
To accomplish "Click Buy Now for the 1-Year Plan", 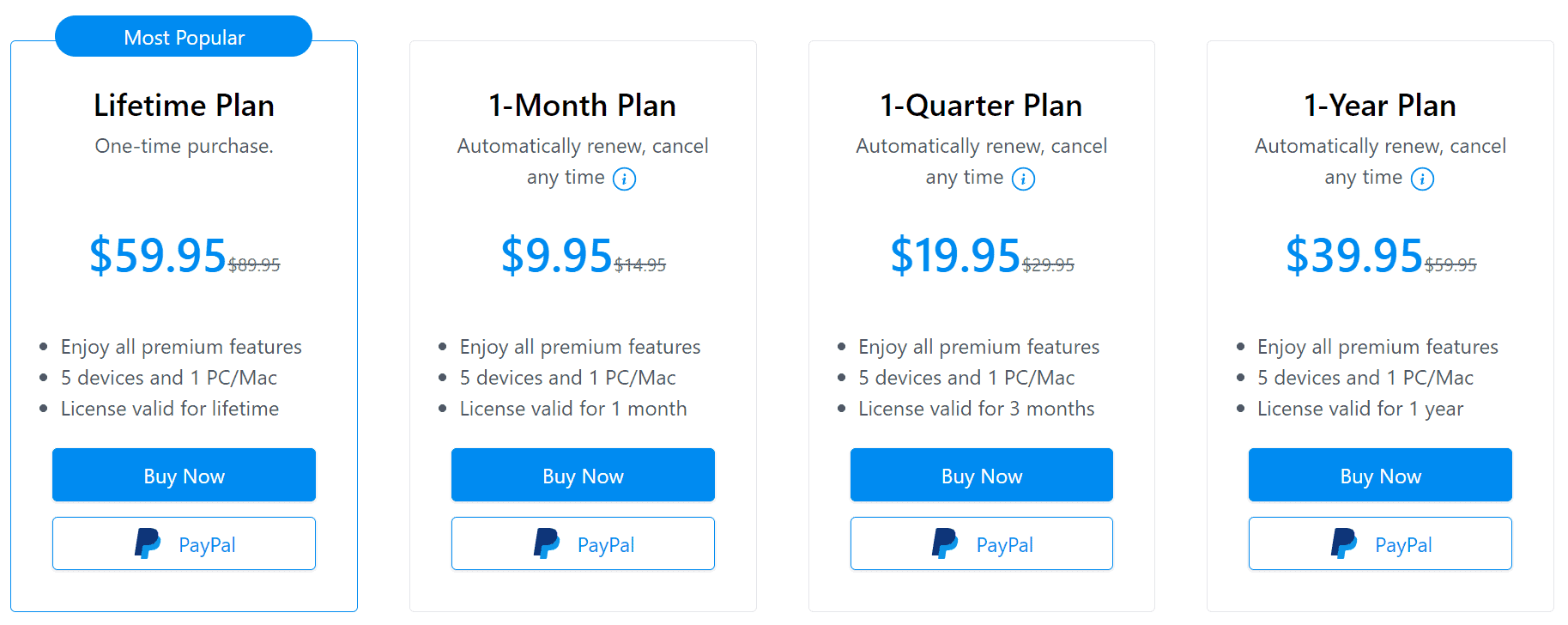I will pyautogui.click(x=1380, y=475).
